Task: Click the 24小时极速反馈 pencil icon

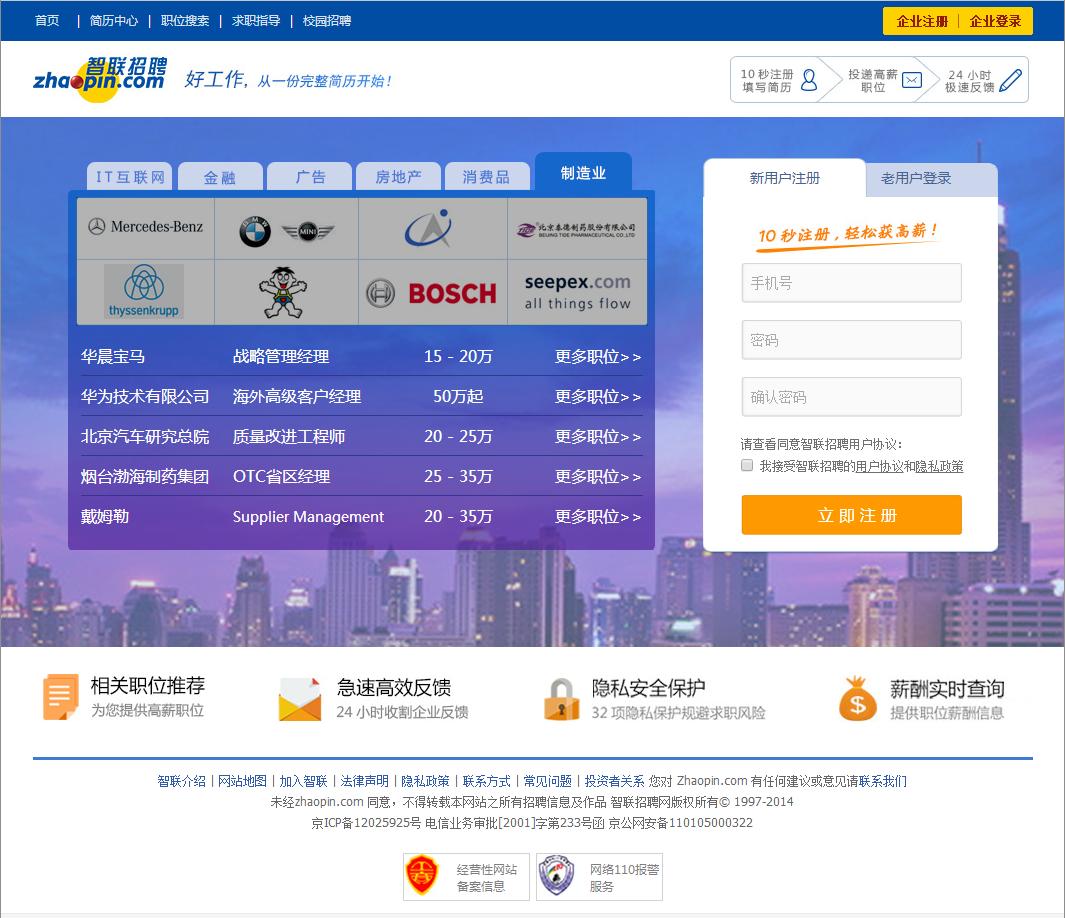Action: (x=1009, y=78)
